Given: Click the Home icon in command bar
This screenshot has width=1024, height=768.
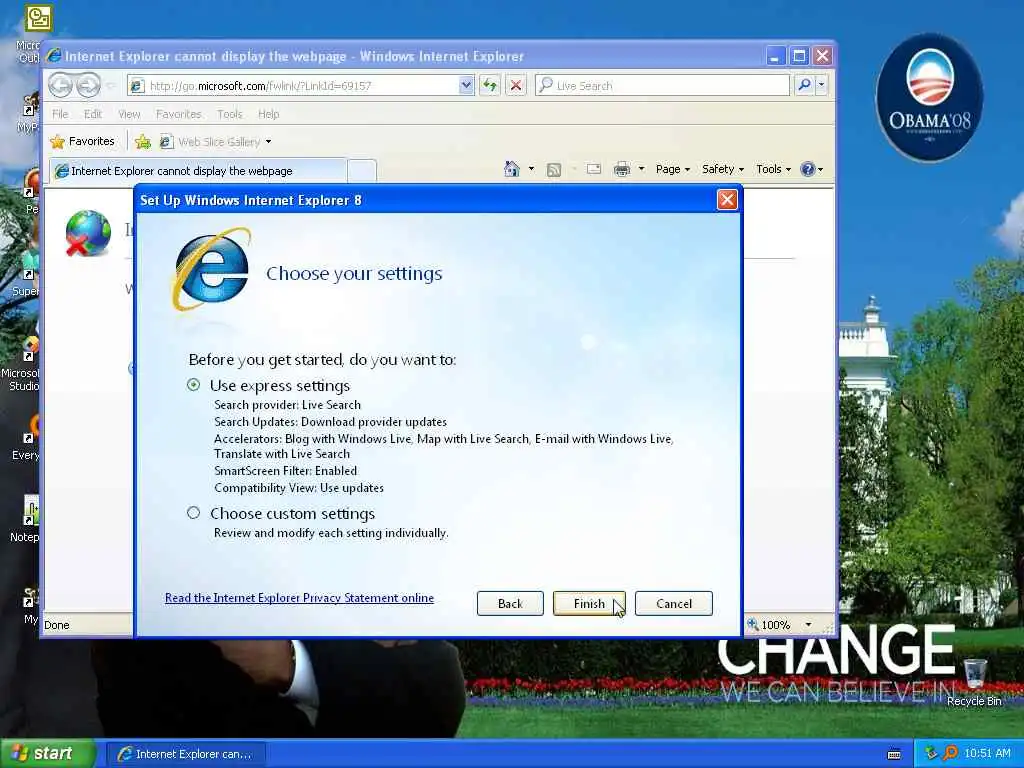Looking at the screenshot, I should coord(511,169).
